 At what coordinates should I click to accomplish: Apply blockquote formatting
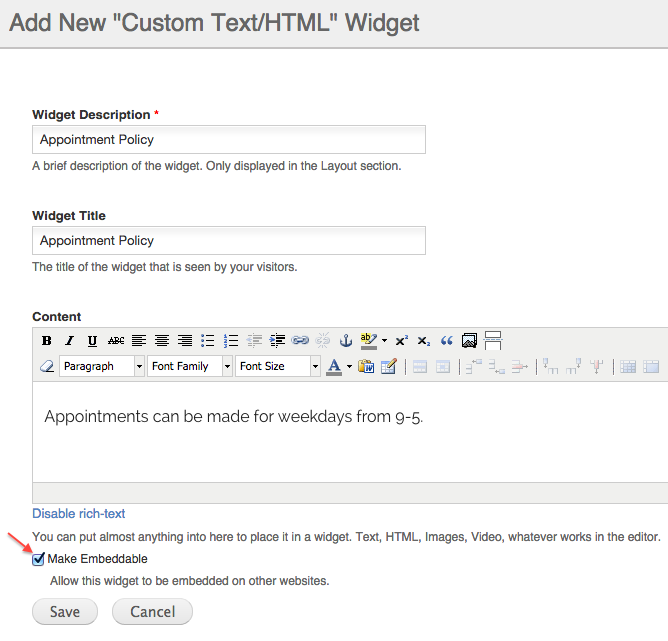(x=446, y=341)
